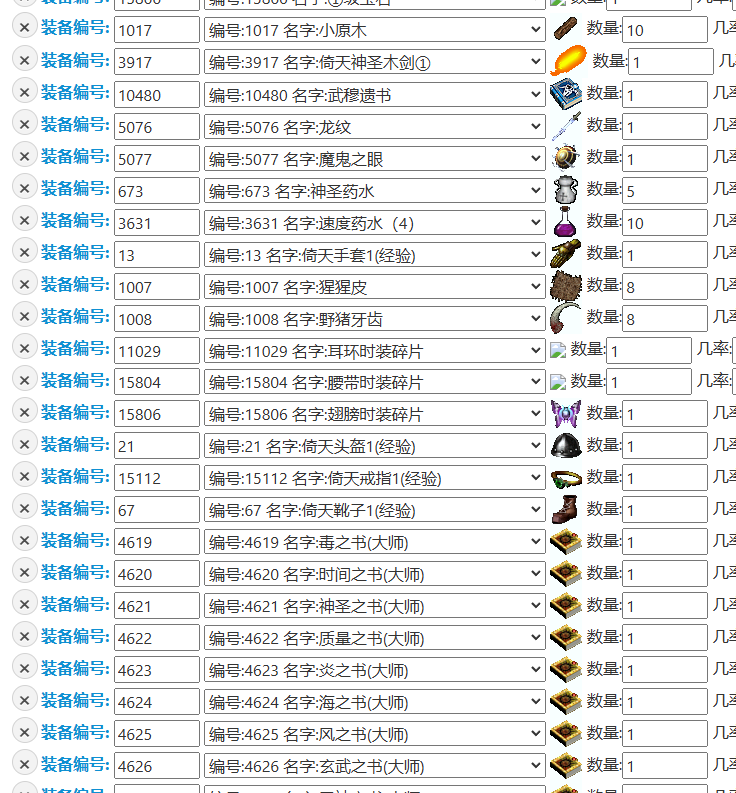This screenshot has height=793, width=736.
Task: Click the 猩猩皮 hide icon
Action: [566, 285]
